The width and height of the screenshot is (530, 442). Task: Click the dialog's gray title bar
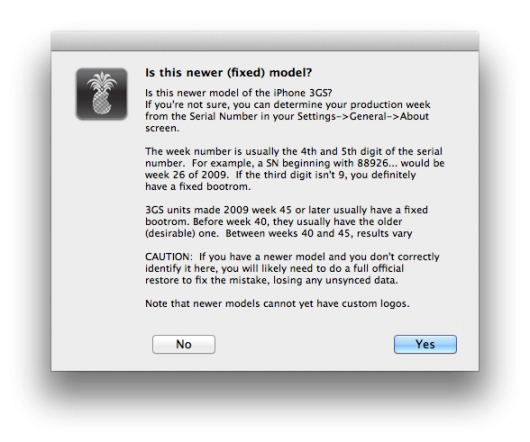pos(265,41)
